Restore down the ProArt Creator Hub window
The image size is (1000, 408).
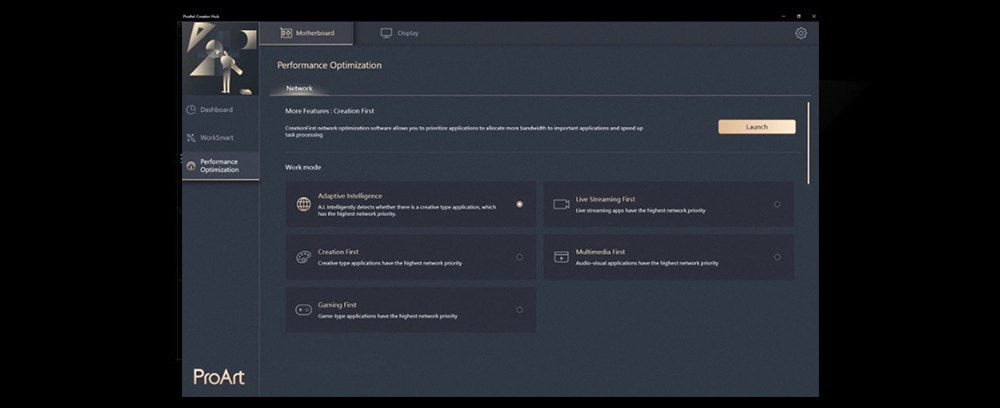(x=798, y=16)
